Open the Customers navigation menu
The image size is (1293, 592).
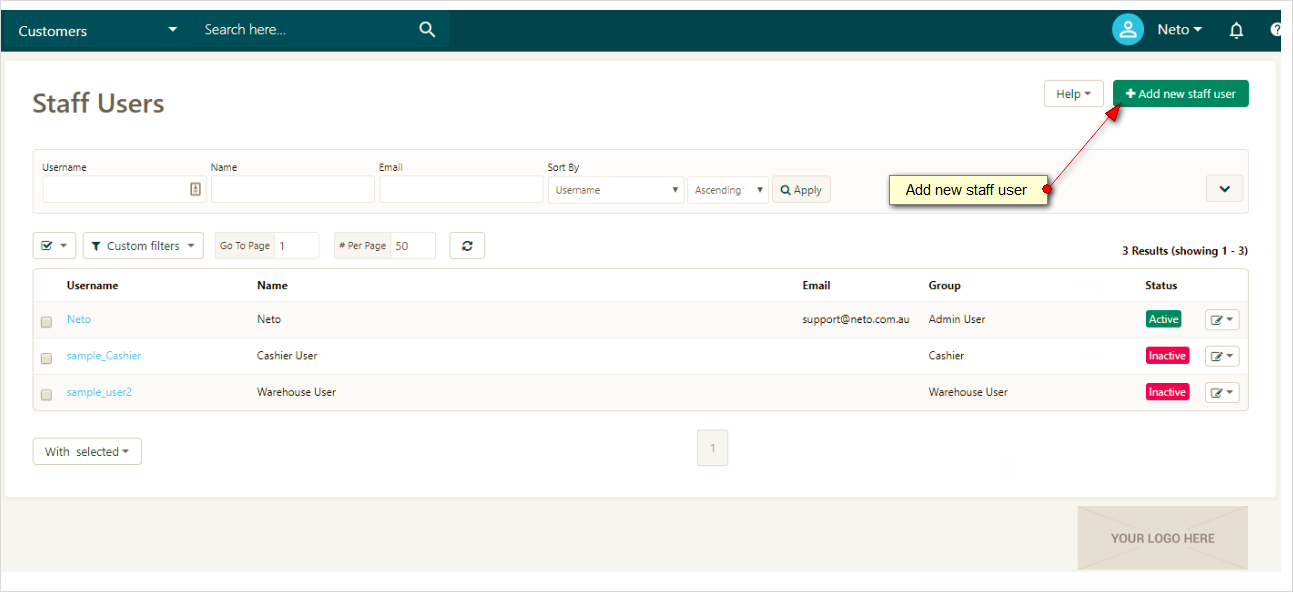point(97,31)
